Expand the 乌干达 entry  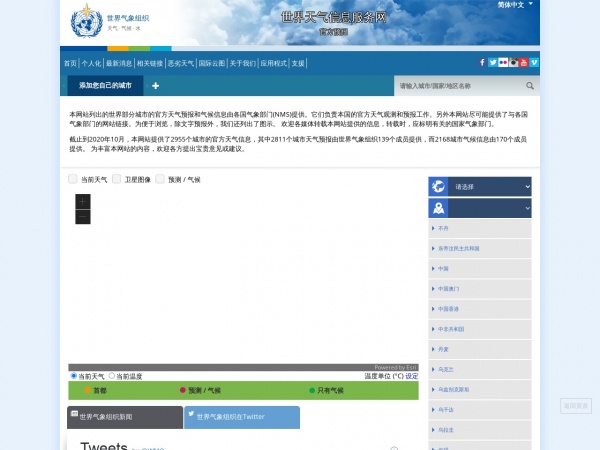coord(480,410)
